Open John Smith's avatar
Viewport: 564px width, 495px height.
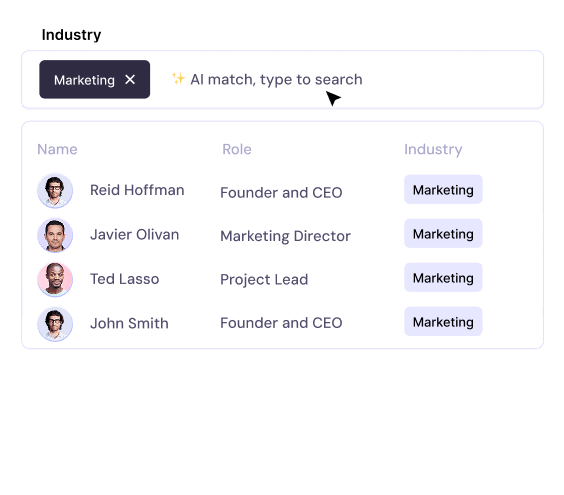click(x=55, y=324)
